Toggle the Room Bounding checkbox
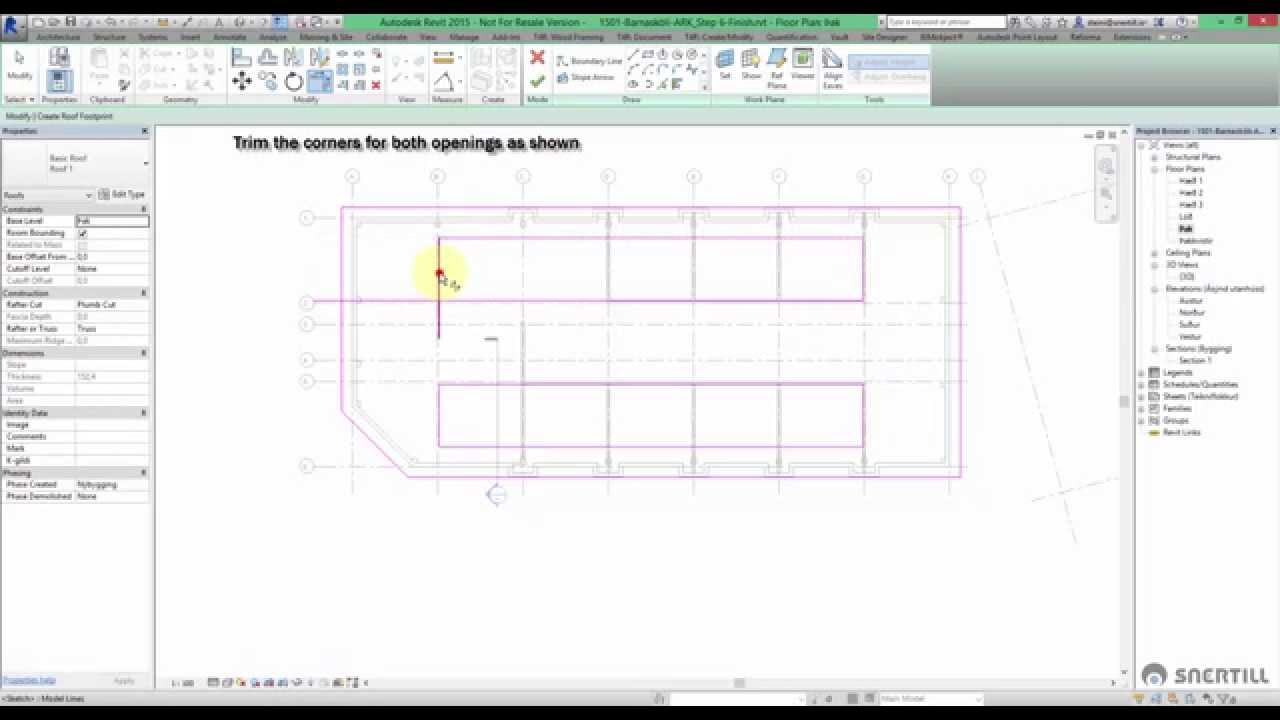This screenshot has height=720, width=1280. click(x=82, y=233)
